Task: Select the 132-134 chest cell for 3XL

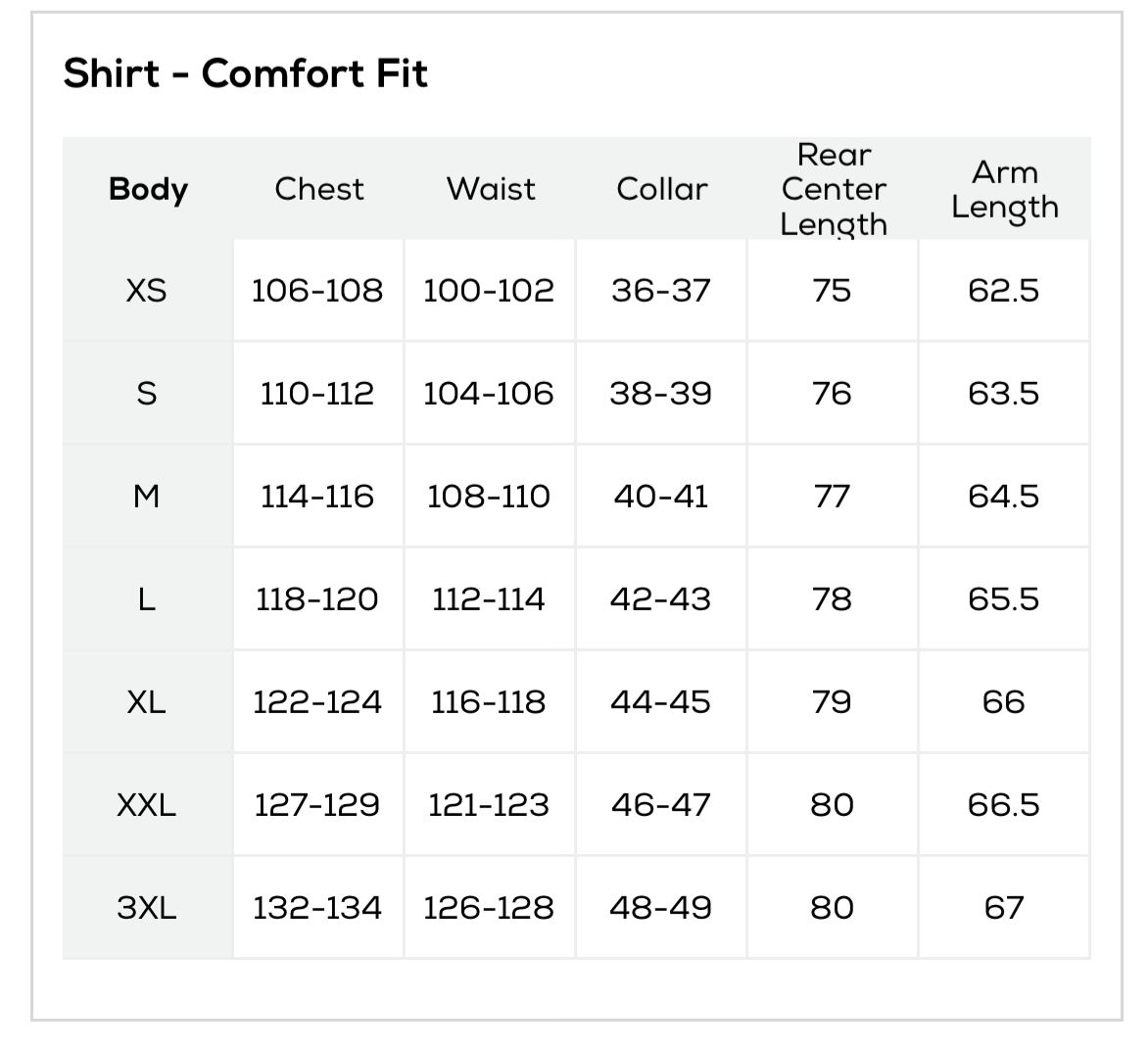Action: point(317,908)
